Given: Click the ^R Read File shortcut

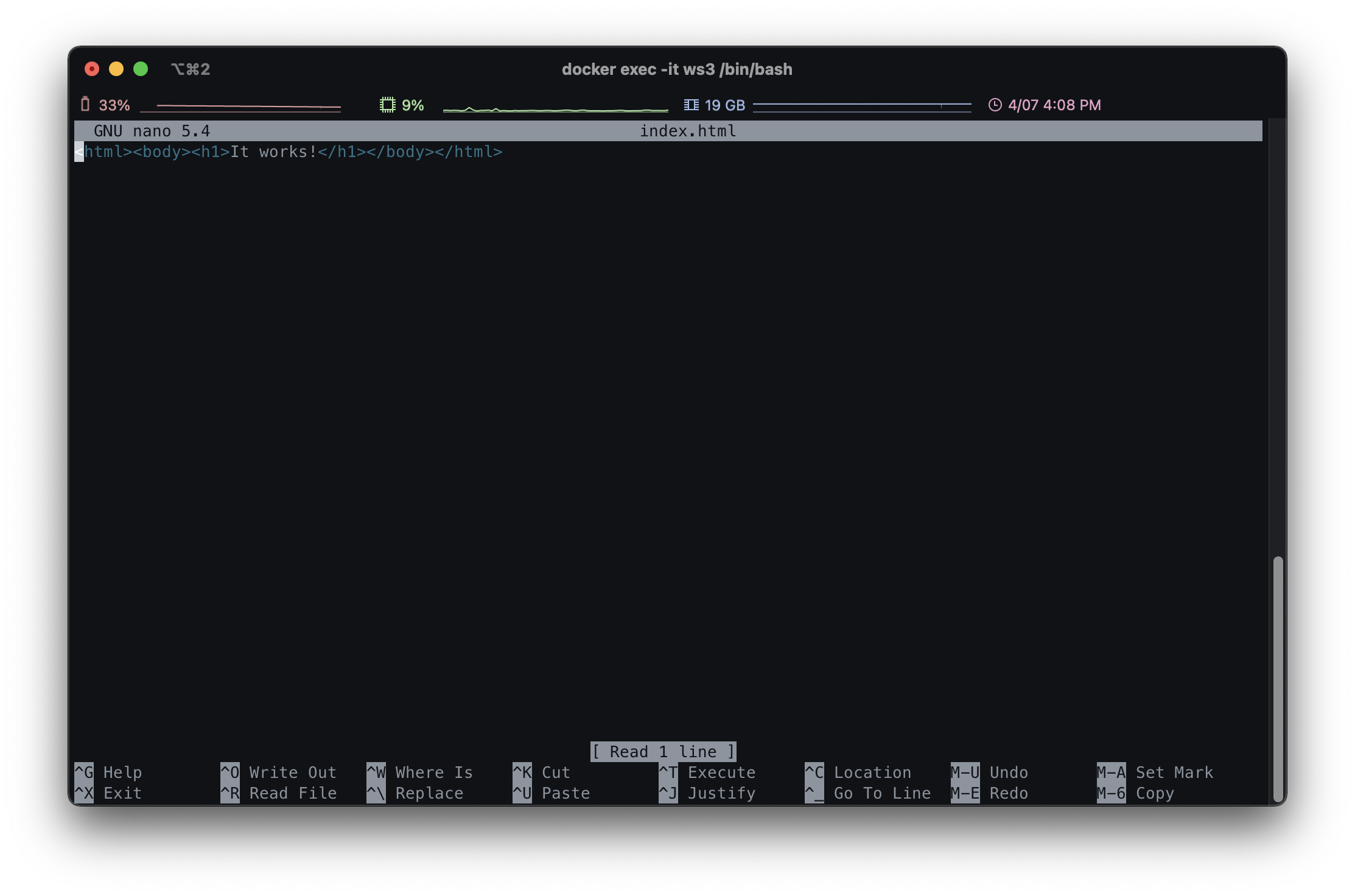Looking at the screenshot, I should point(278,793).
